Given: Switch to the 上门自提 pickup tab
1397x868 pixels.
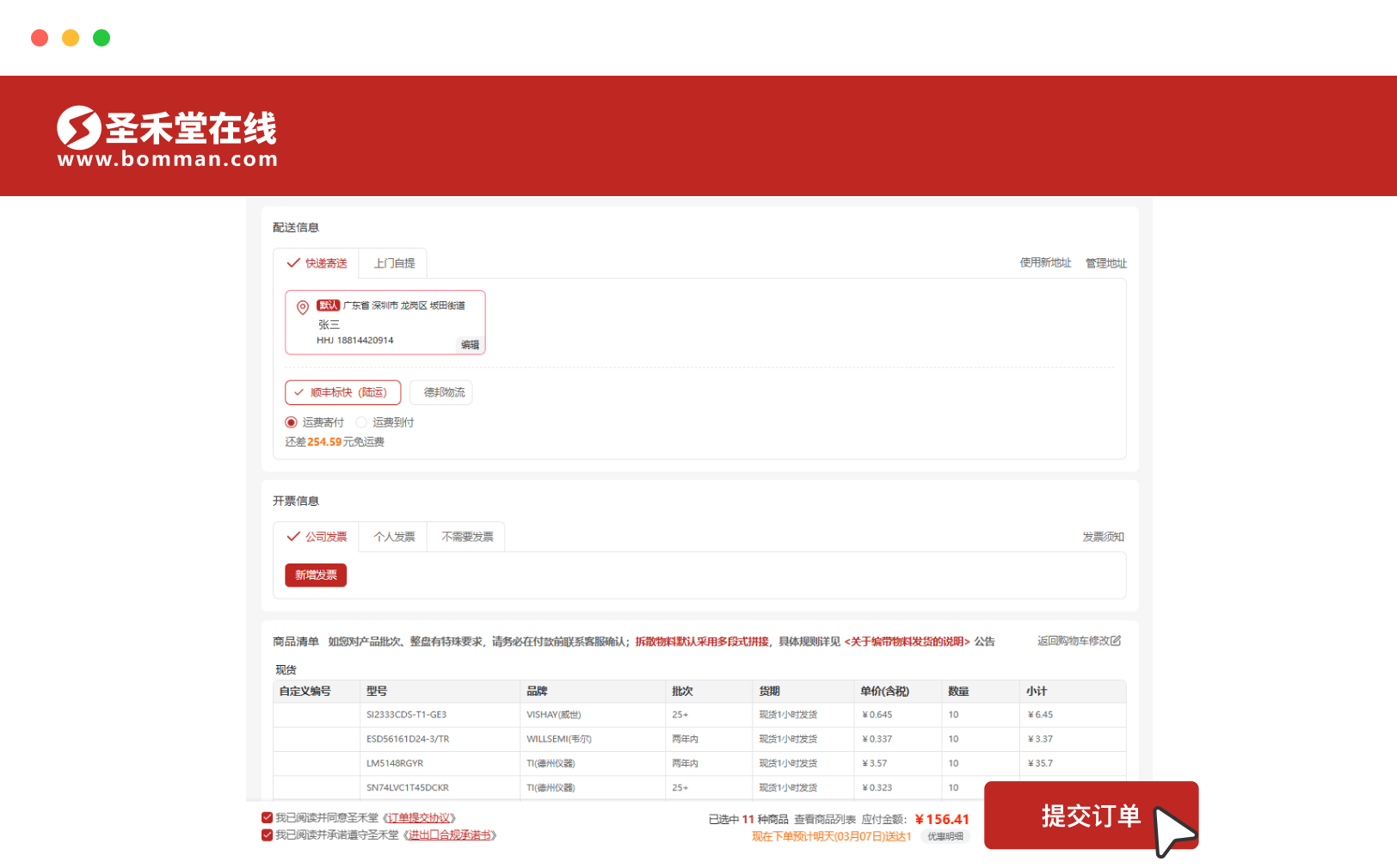Looking at the screenshot, I should 394,263.
